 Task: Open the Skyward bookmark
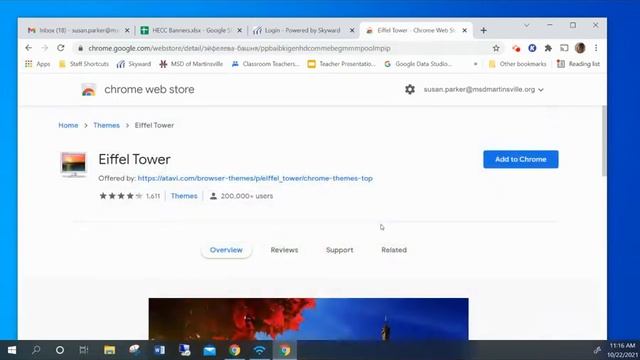(134, 64)
